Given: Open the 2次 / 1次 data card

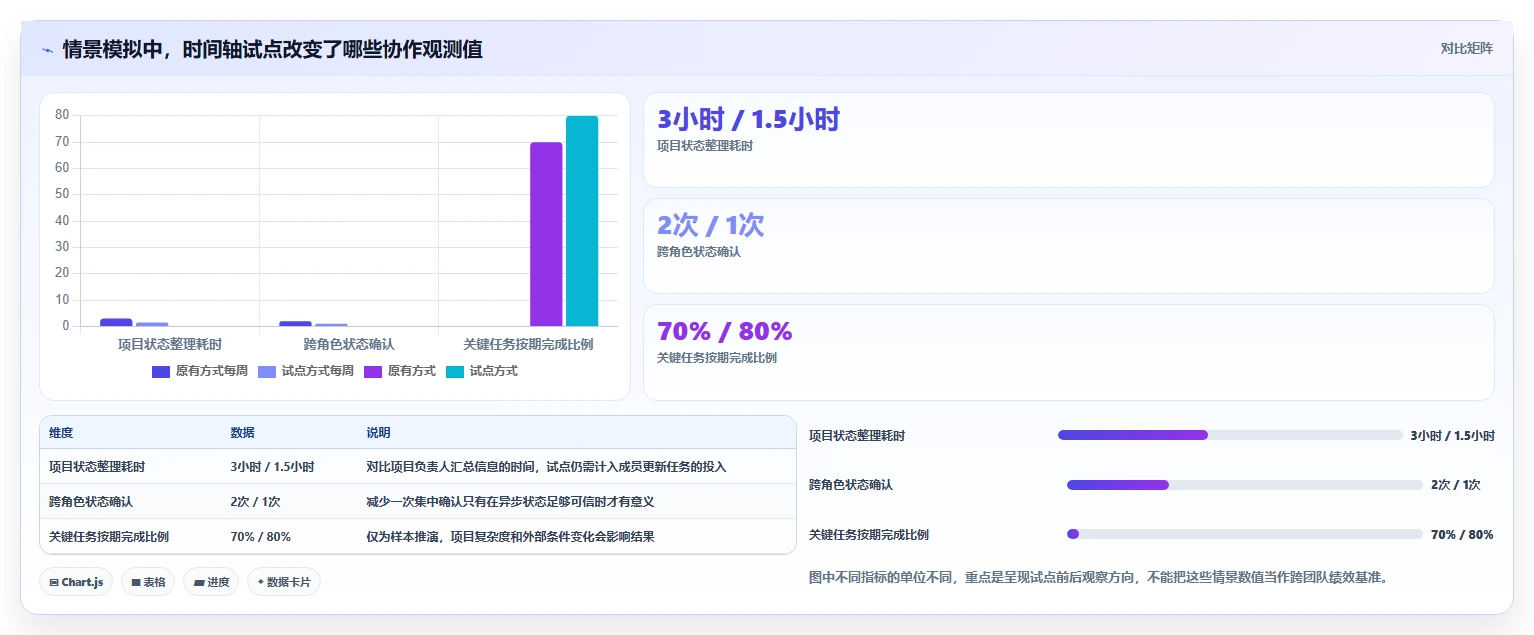Looking at the screenshot, I should (x=1068, y=246).
